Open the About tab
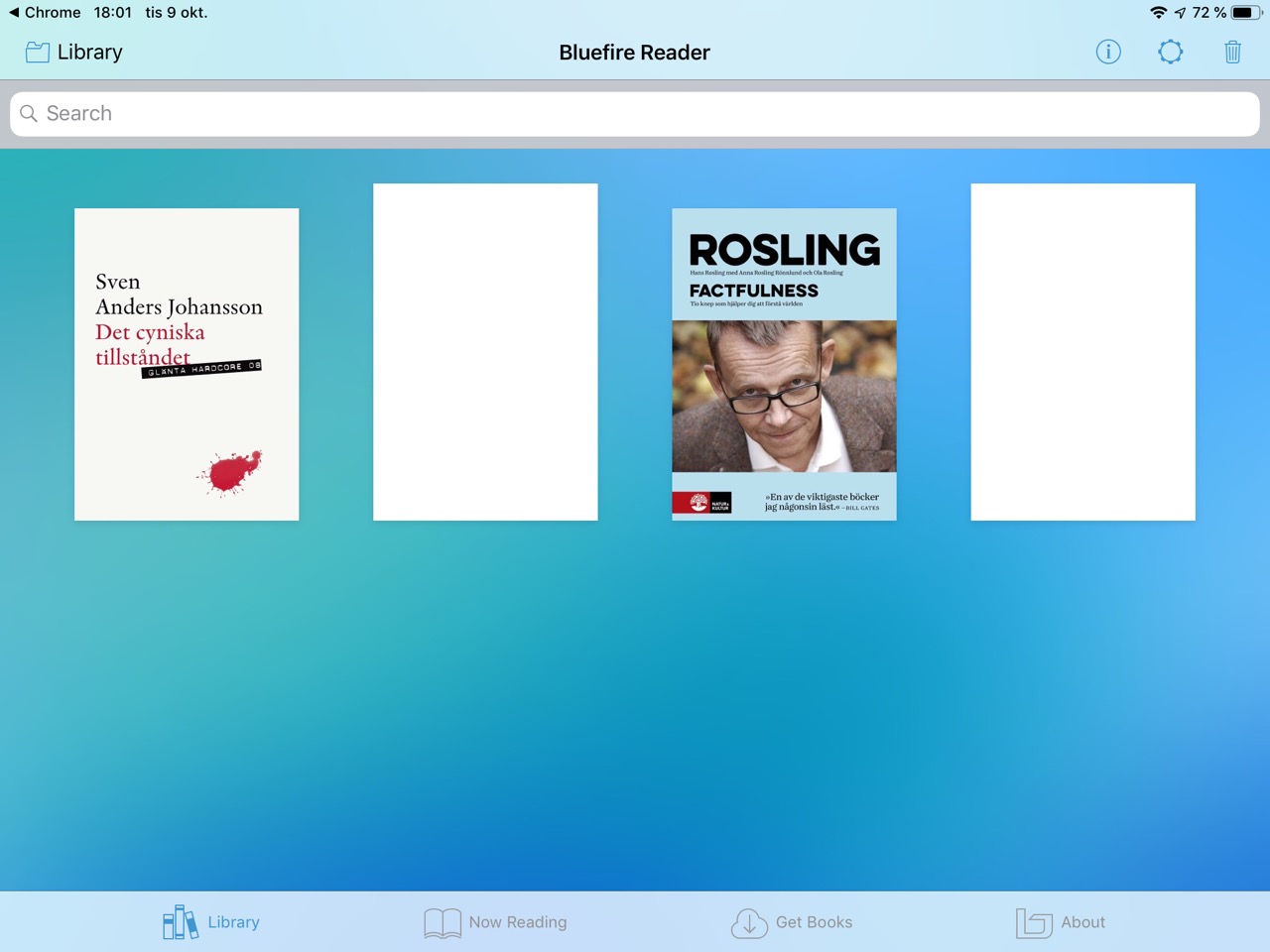 [1082, 922]
